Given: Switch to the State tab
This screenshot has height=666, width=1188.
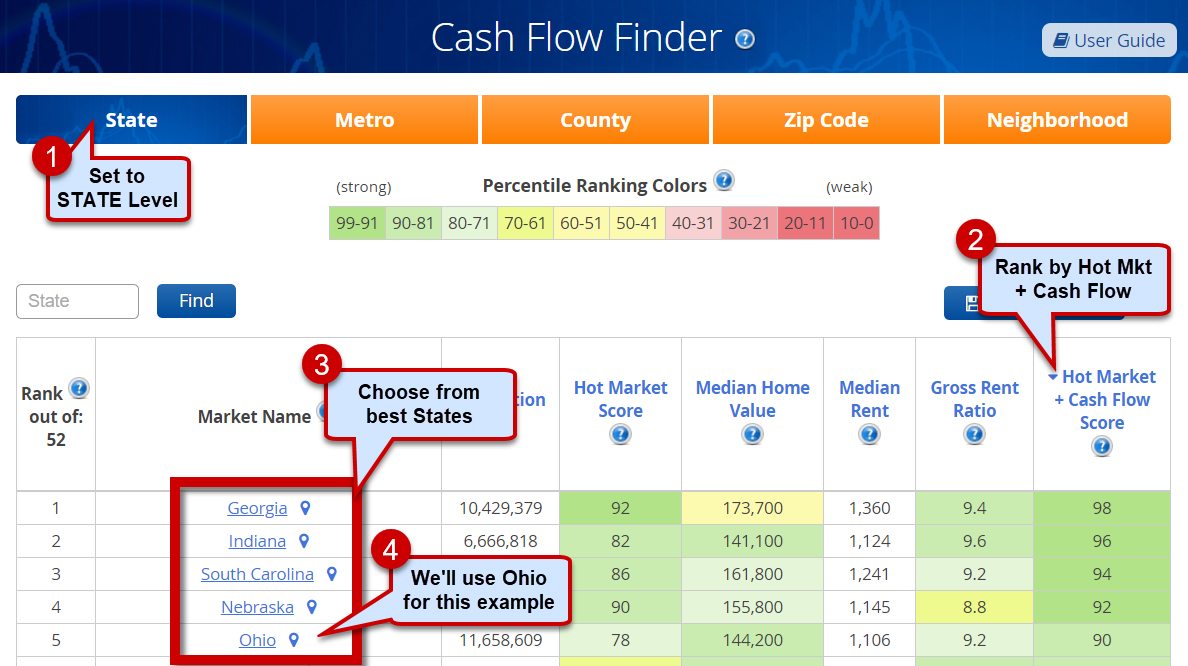Looking at the screenshot, I should click(131, 120).
